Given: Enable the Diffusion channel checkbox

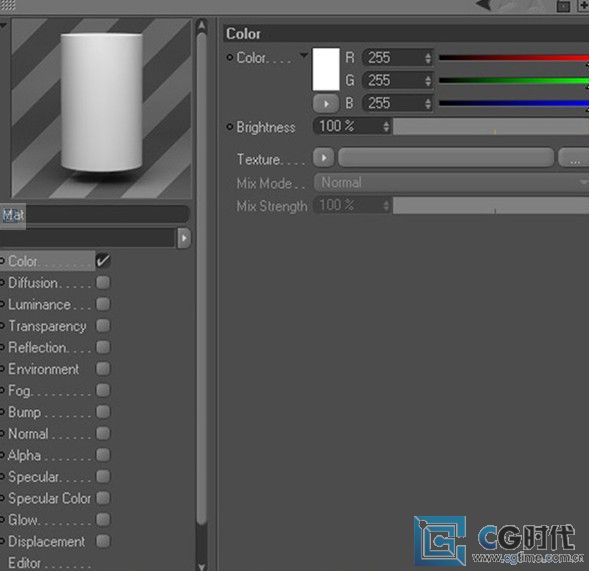Looking at the screenshot, I should pos(103,282).
